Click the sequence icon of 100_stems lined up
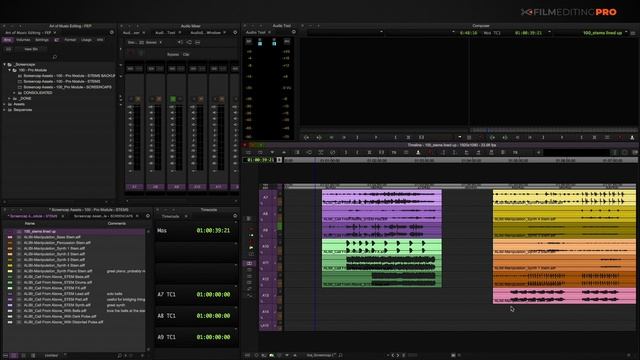Screen dimensions: 640x360 point(19,231)
